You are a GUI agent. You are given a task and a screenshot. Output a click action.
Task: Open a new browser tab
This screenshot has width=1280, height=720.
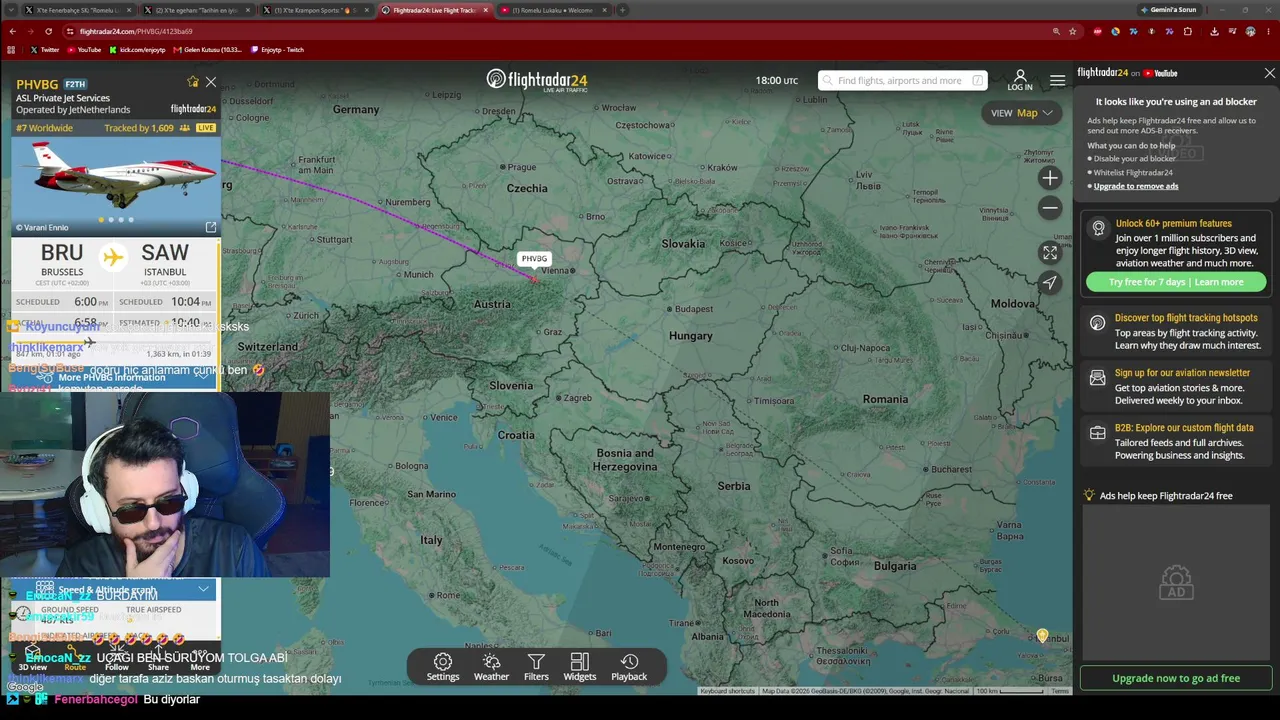click(x=622, y=10)
